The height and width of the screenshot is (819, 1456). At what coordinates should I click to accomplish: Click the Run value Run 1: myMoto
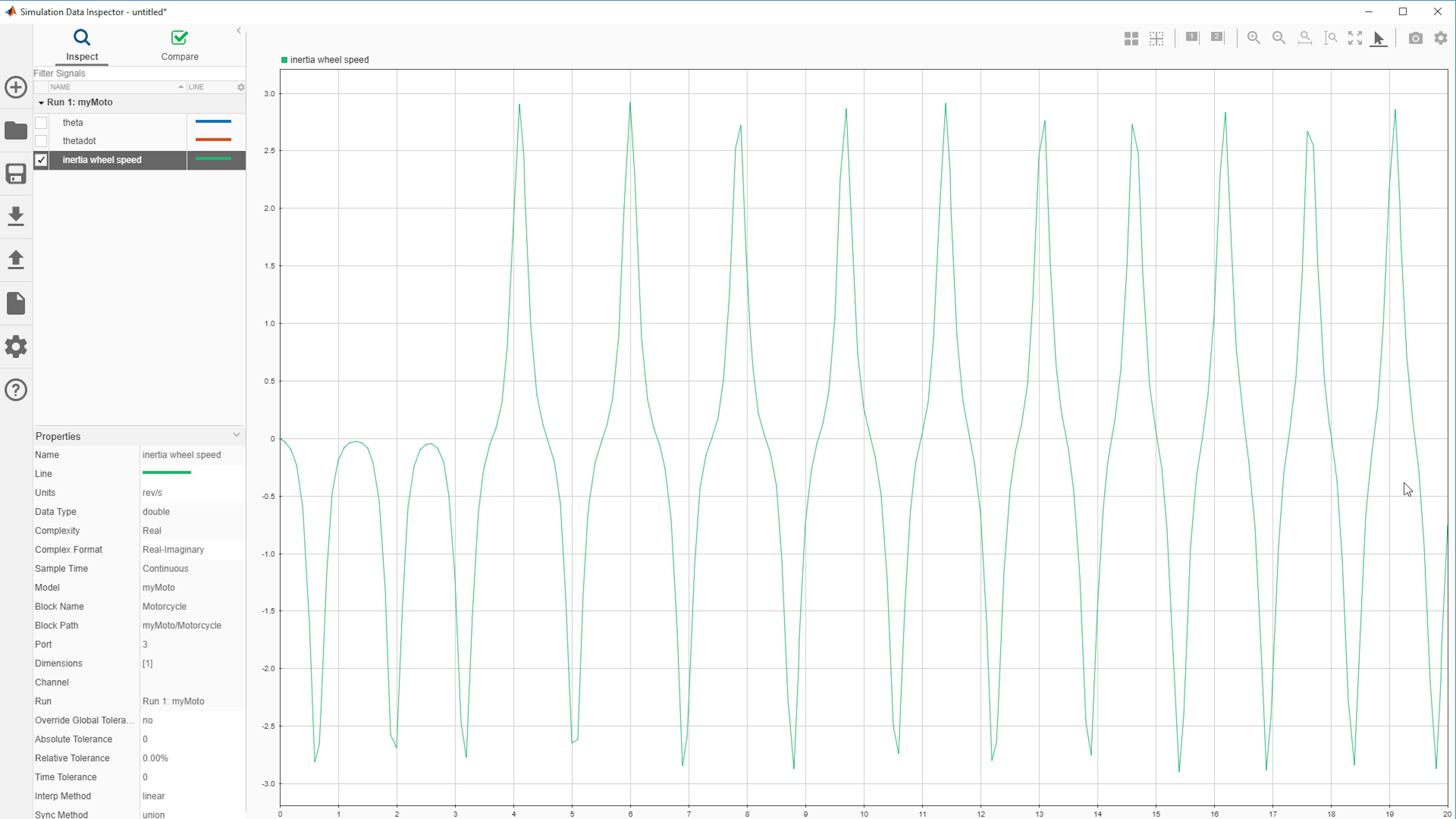[174, 702]
